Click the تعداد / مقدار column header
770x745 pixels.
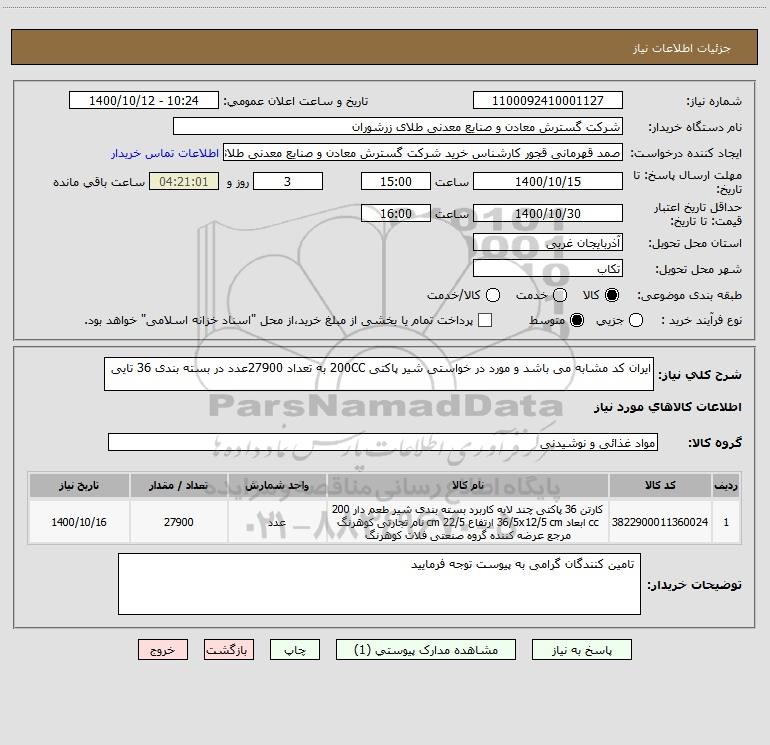pyautogui.click(x=179, y=485)
